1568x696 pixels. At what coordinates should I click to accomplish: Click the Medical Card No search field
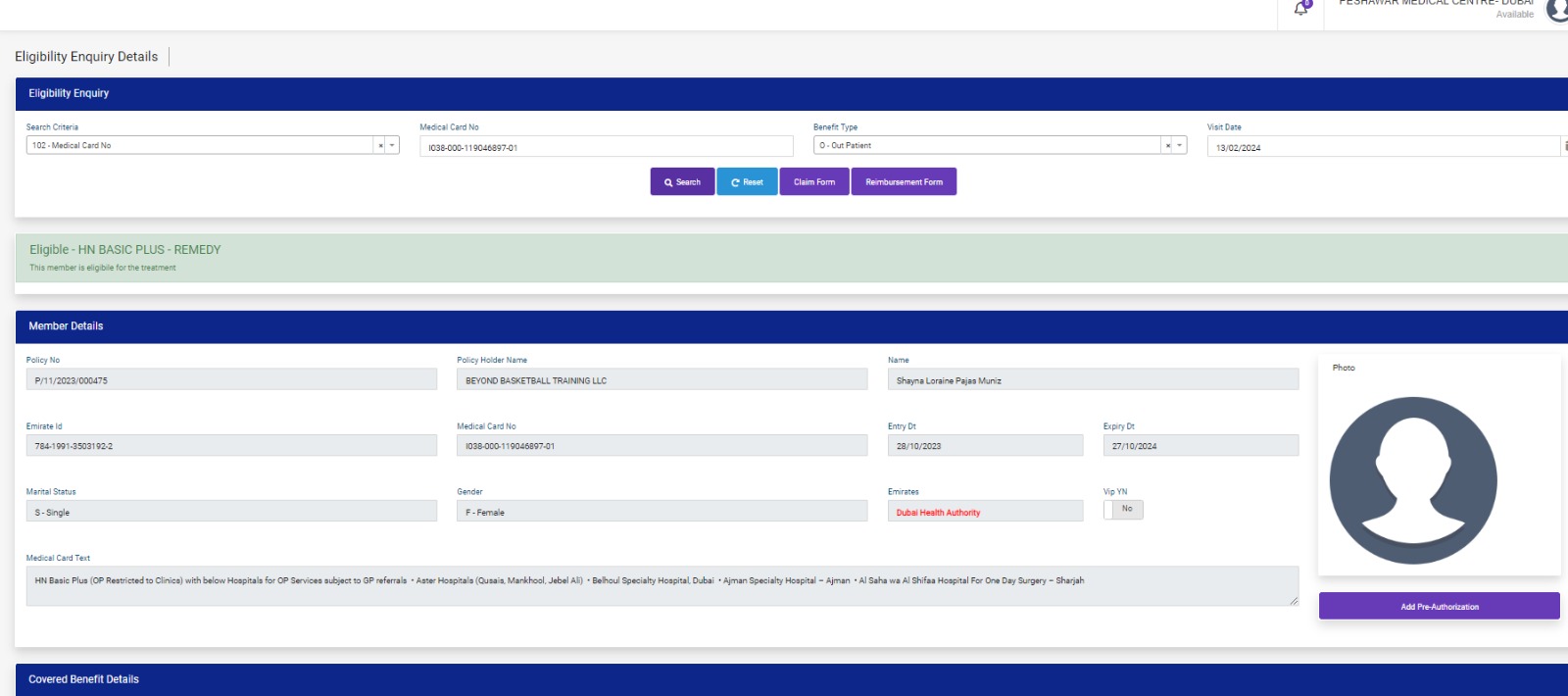(606, 147)
